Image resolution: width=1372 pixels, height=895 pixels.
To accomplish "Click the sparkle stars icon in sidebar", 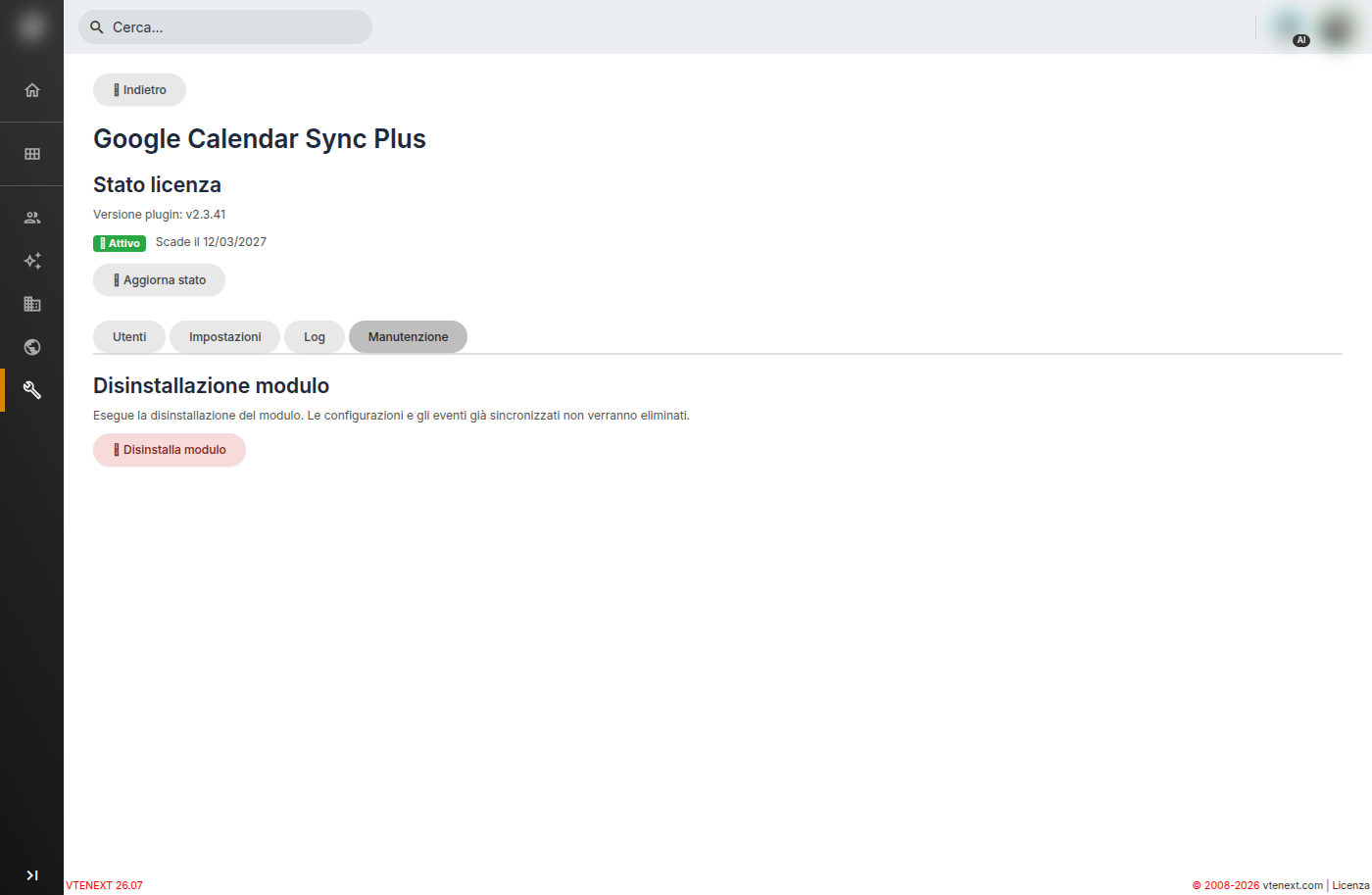I will pyautogui.click(x=32, y=261).
